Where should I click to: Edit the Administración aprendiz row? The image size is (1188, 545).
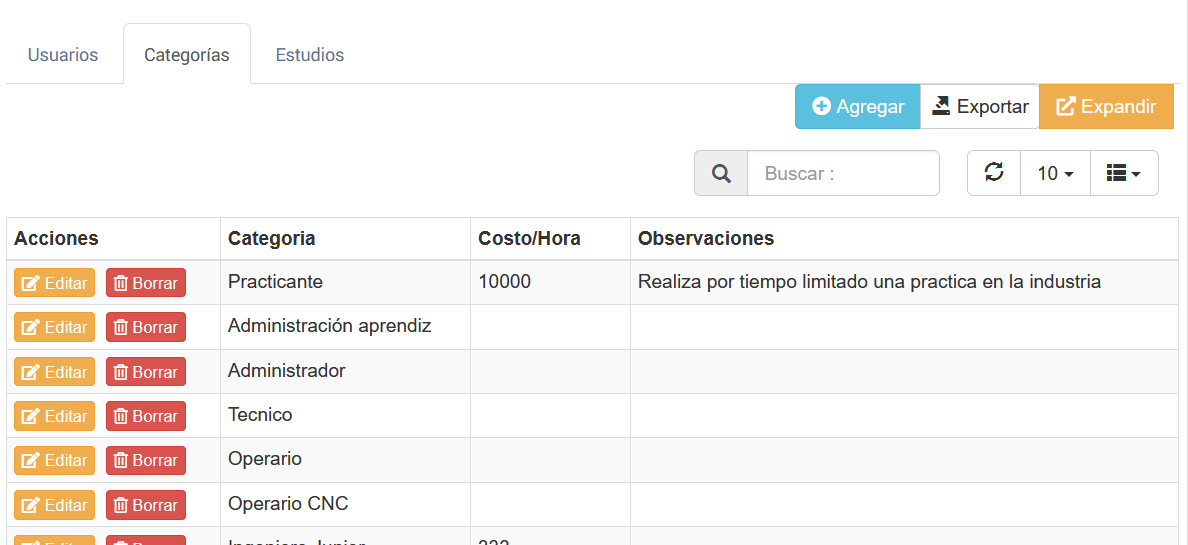pyautogui.click(x=55, y=327)
